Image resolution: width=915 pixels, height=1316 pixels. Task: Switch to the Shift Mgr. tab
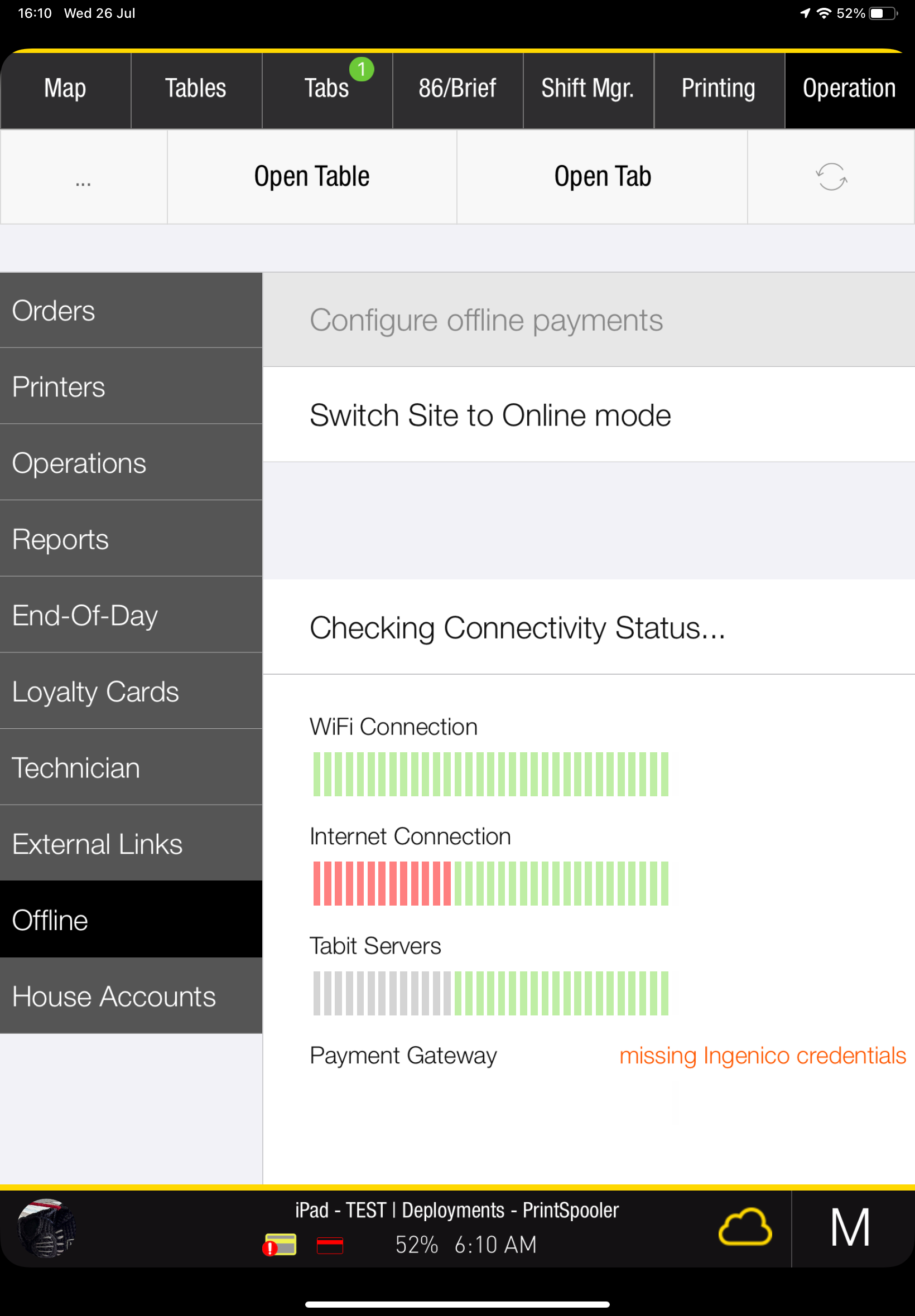[x=587, y=89]
